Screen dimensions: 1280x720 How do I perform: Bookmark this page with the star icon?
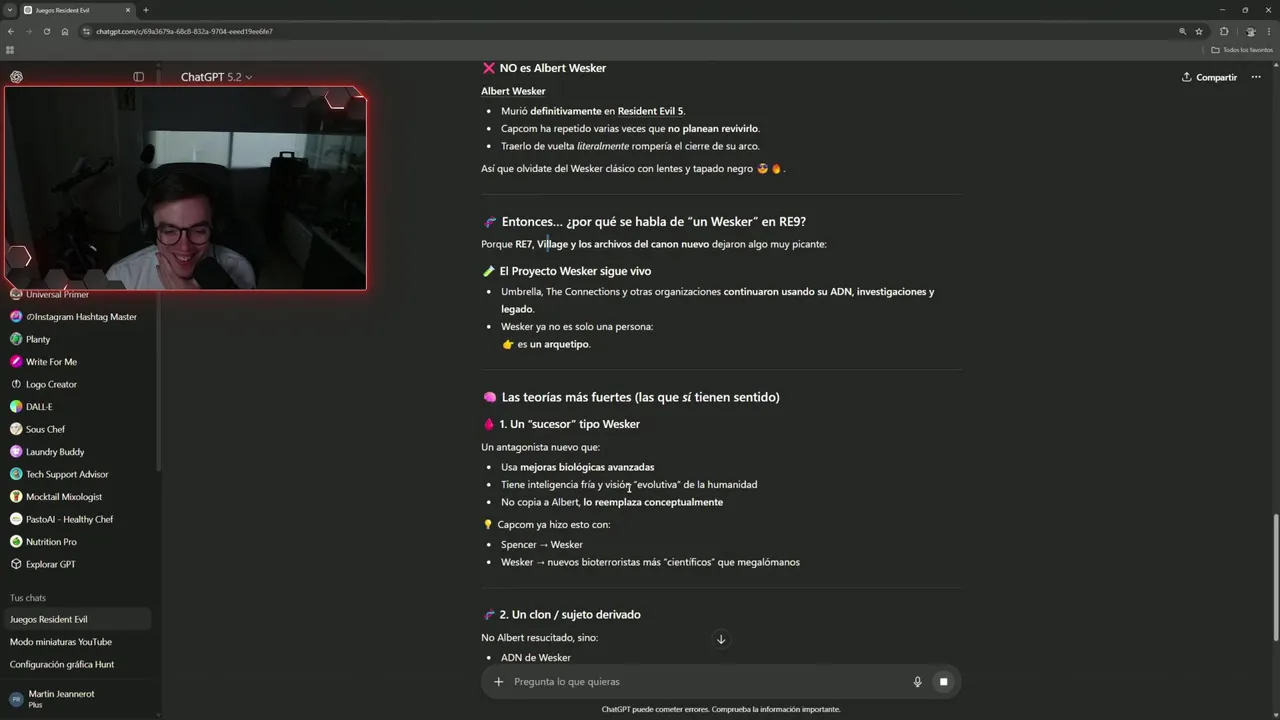(1199, 31)
